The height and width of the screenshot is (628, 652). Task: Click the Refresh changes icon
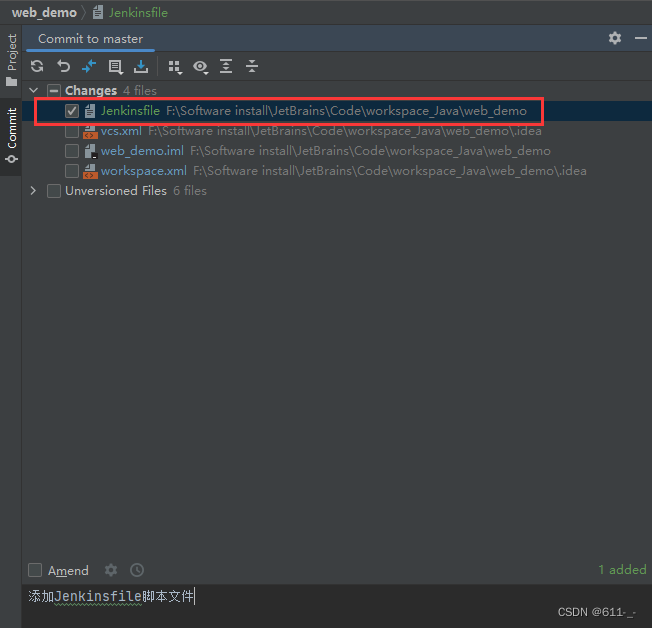pyautogui.click(x=37, y=66)
